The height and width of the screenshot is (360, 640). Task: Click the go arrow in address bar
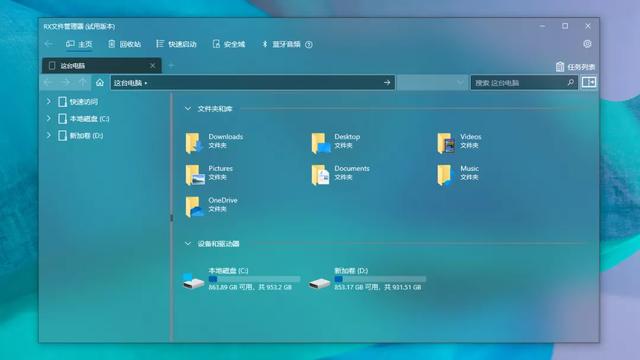point(387,83)
